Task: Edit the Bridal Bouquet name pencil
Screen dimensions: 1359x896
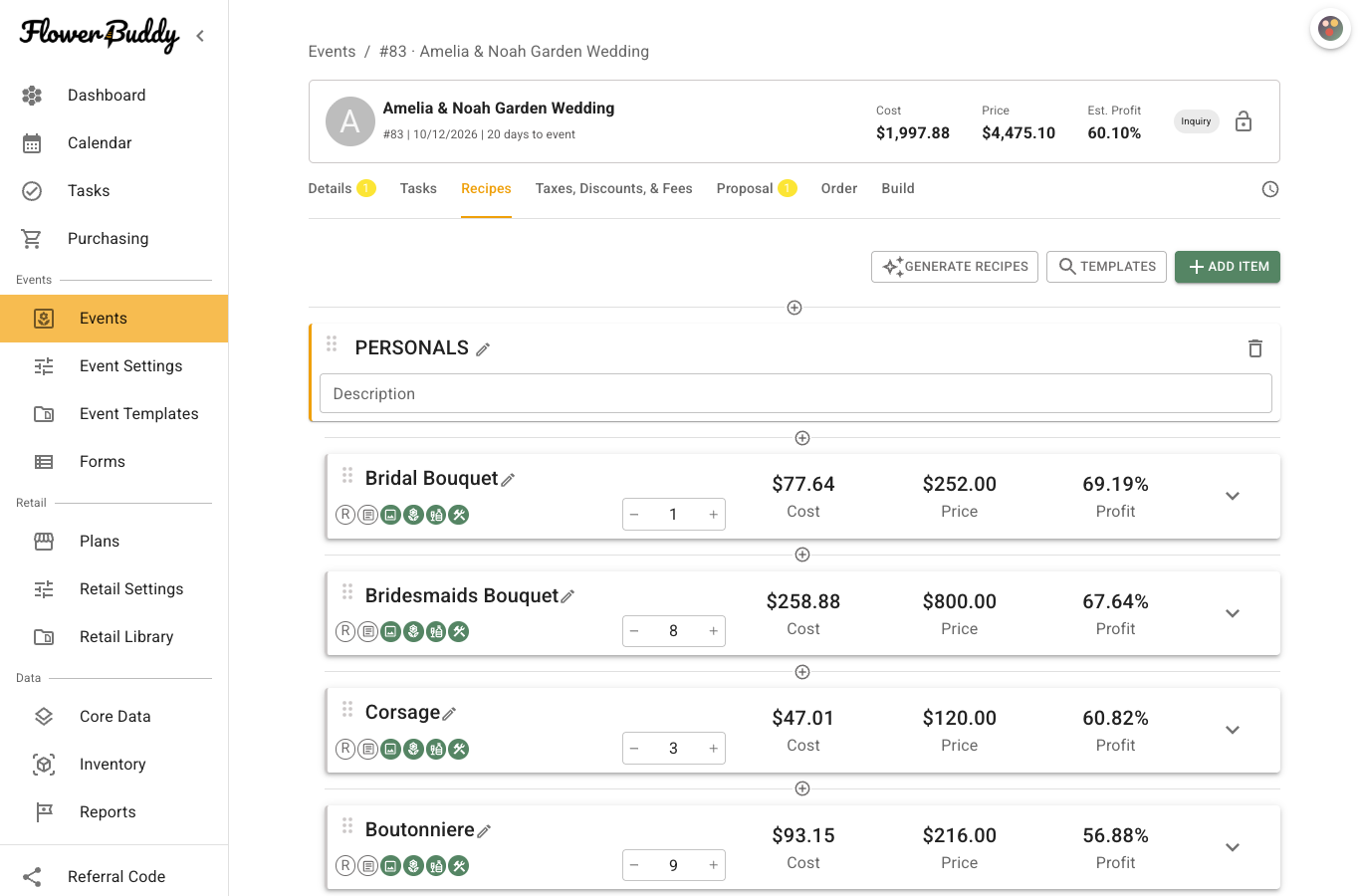Action: click(508, 480)
